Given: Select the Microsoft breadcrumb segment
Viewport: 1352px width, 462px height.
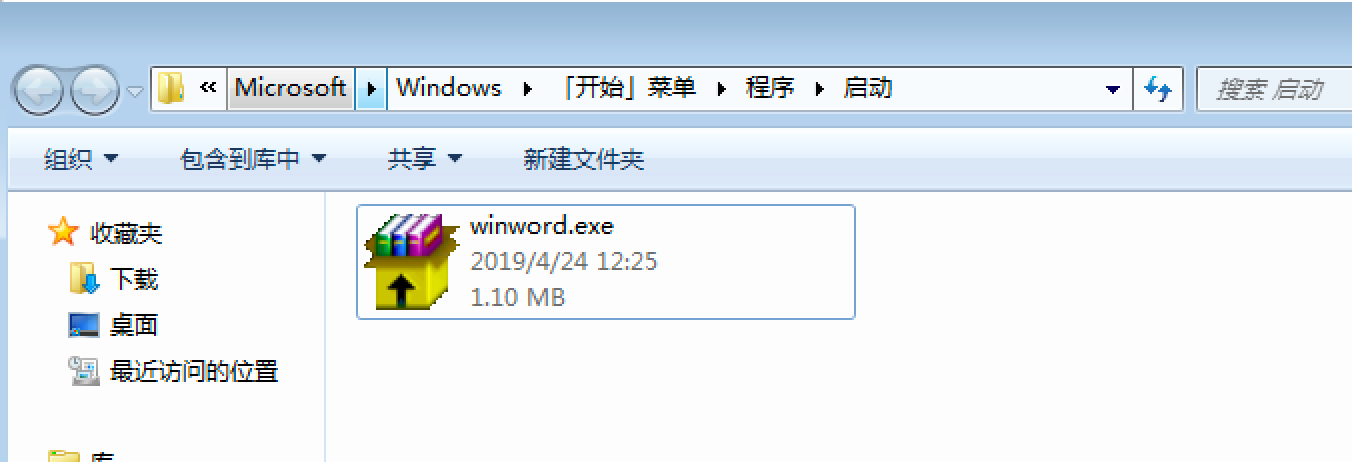Looking at the screenshot, I should [x=290, y=88].
